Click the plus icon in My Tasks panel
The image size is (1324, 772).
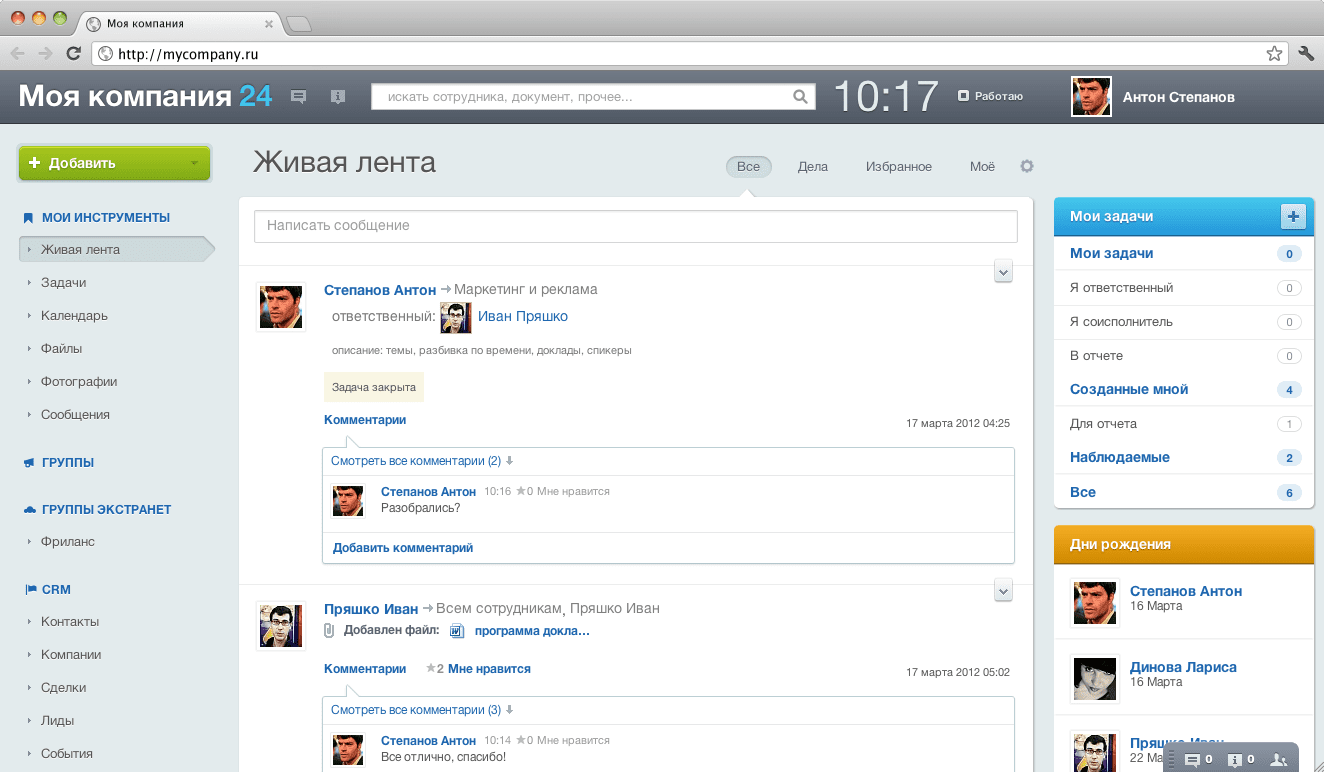click(x=1293, y=216)
